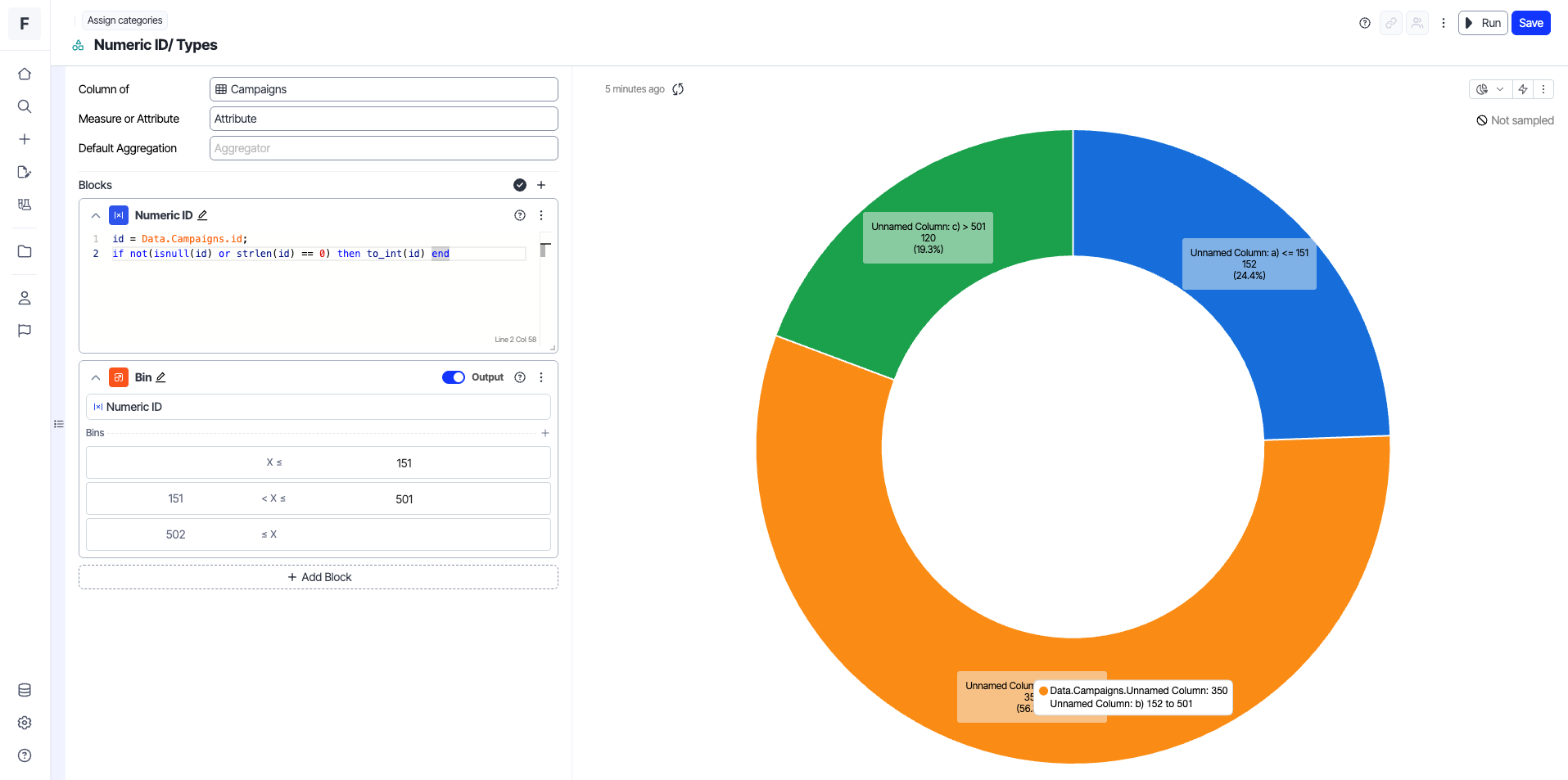Click the validation checkmark beside Blocks
The image size is (1568, 780).
pyautogui.click(x=520, y=185)
